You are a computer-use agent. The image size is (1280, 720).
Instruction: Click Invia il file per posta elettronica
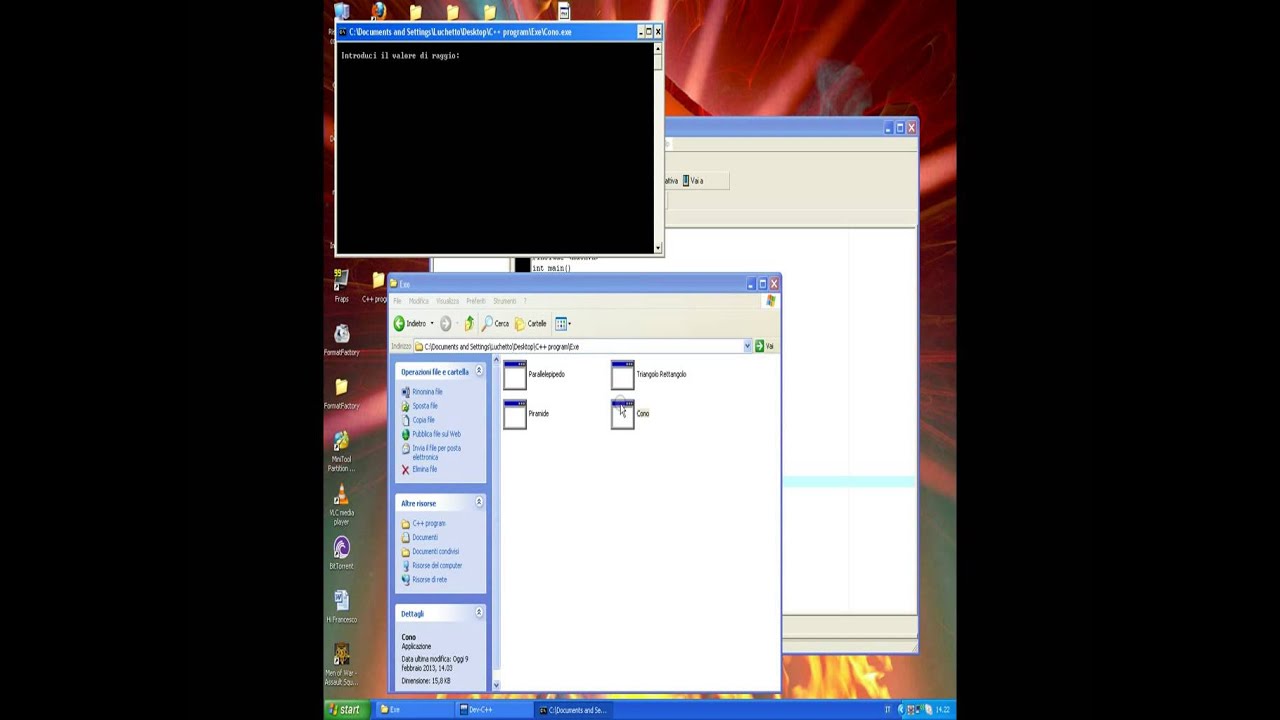click(x=436, y=452)
